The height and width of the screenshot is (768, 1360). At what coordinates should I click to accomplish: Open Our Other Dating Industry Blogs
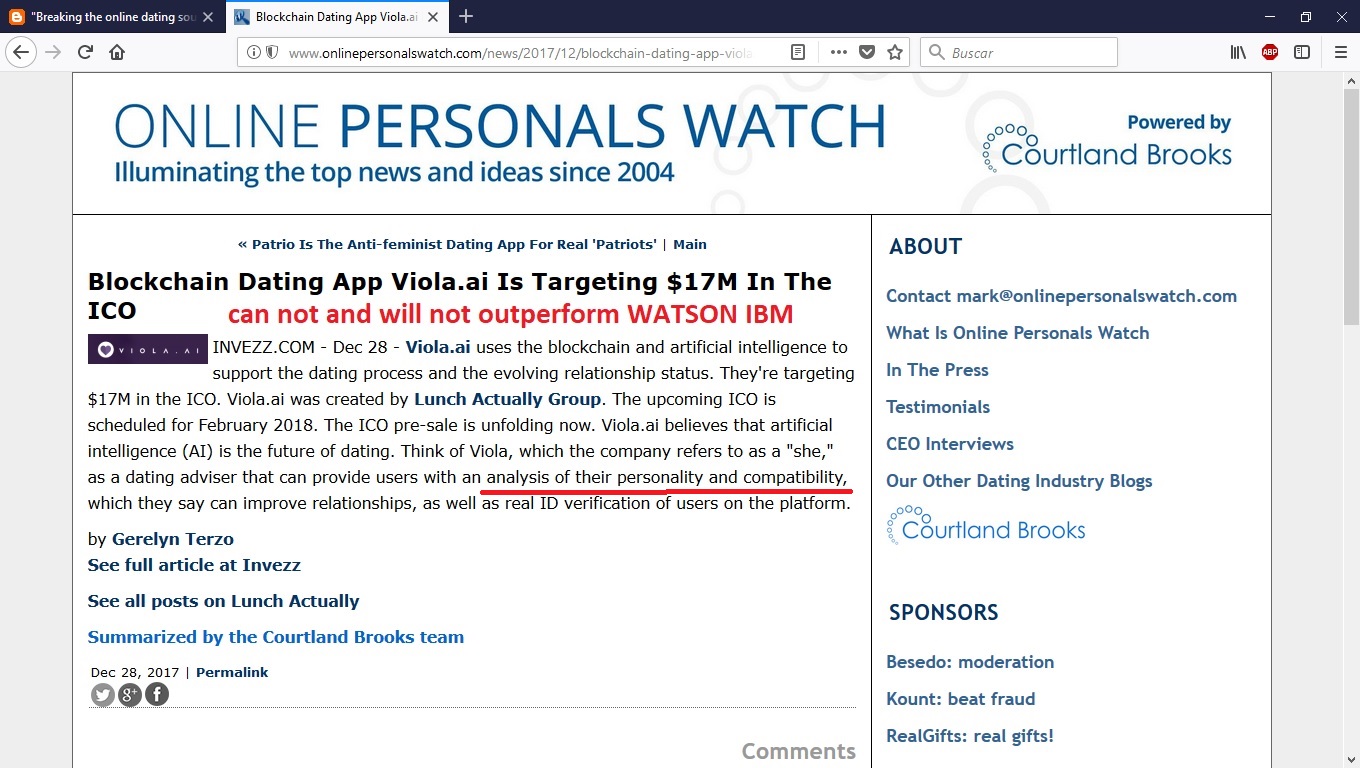click(1019, 481)
